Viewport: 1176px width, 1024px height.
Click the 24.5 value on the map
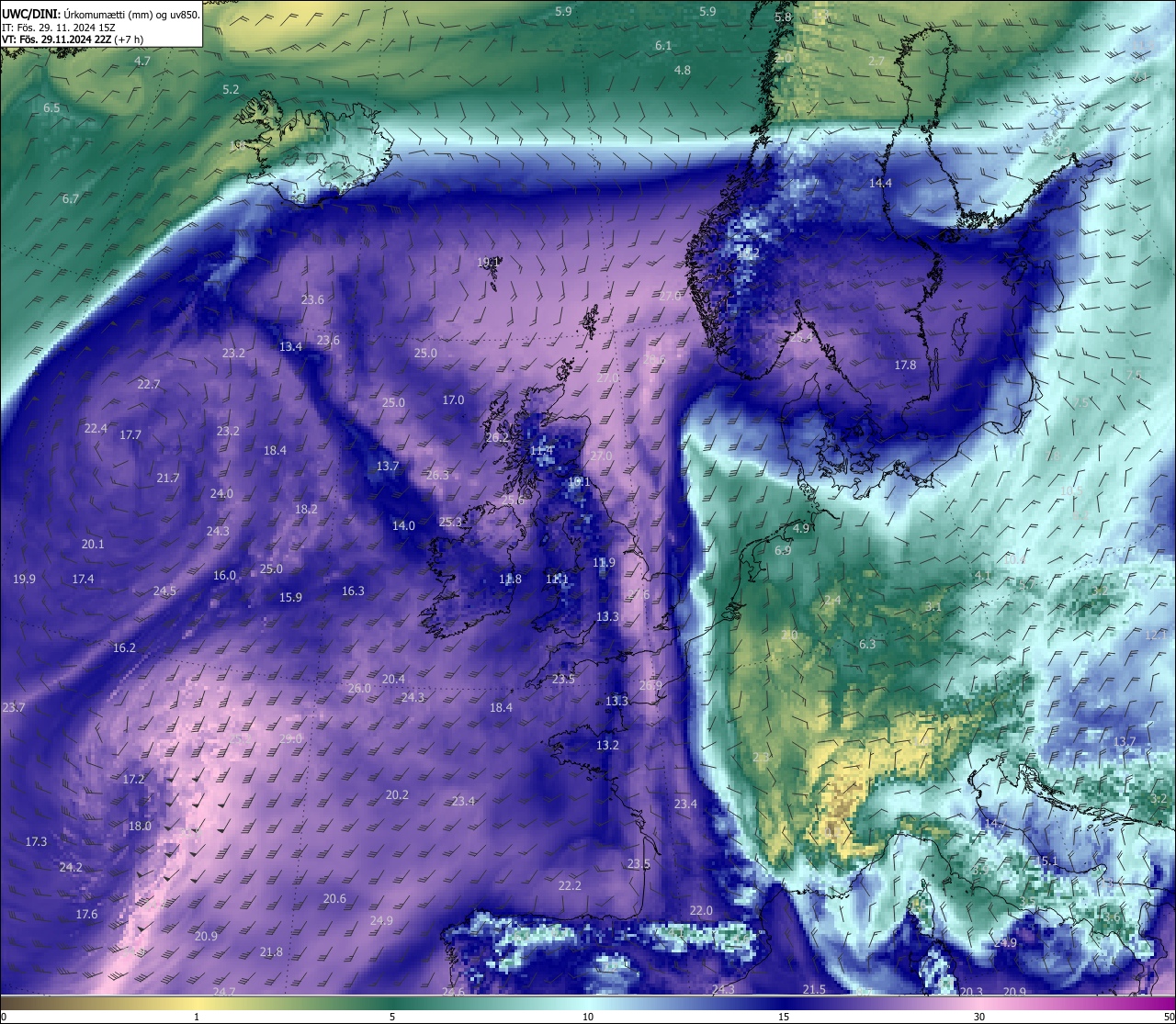coord(164,591)
